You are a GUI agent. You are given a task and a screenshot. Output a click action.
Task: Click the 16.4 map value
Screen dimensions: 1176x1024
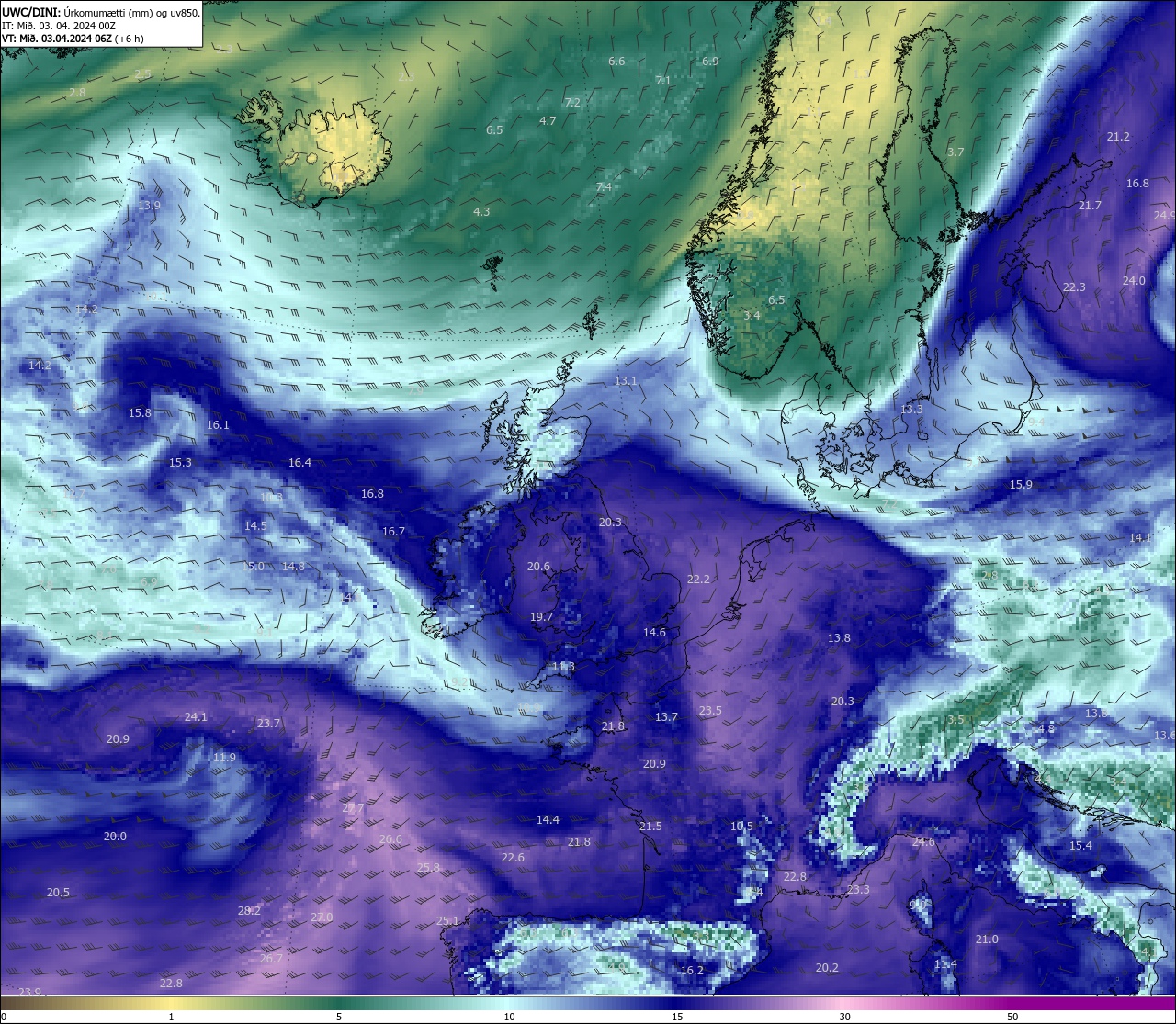point(300,463)
